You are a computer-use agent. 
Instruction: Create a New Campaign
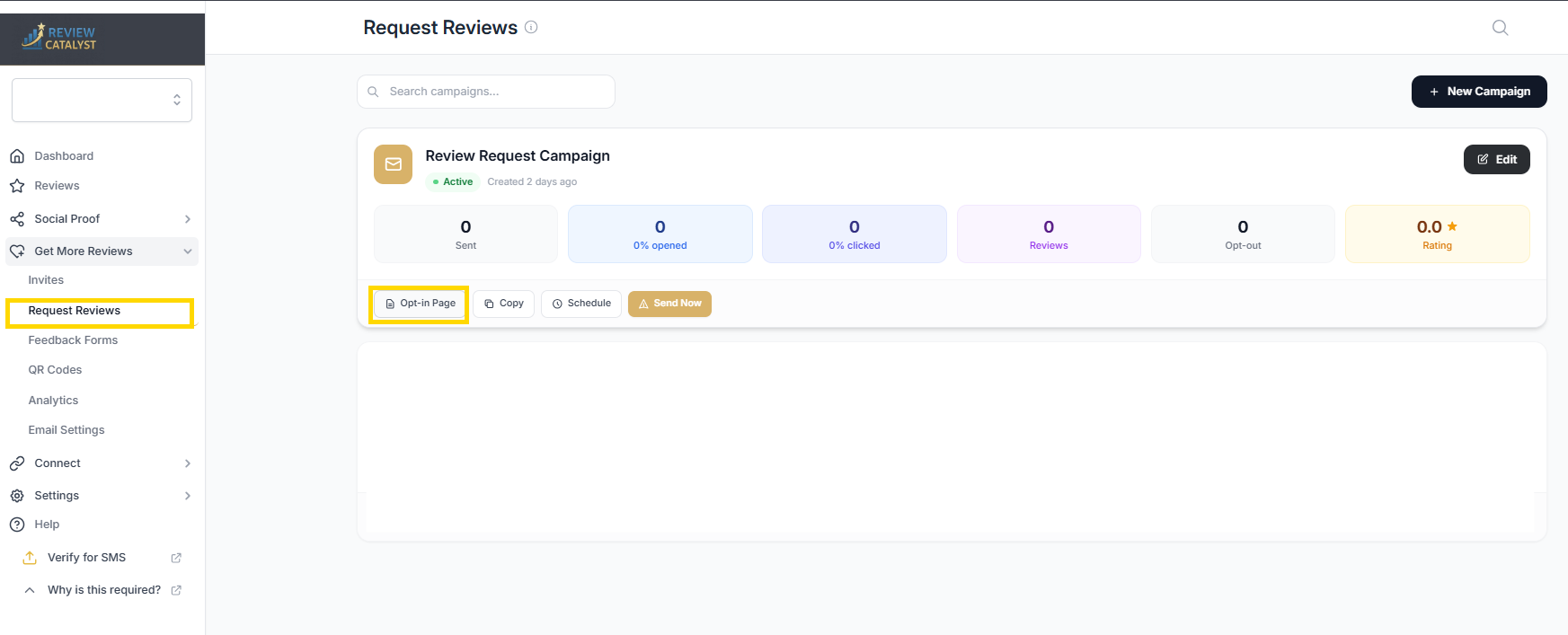point(1478,92)
